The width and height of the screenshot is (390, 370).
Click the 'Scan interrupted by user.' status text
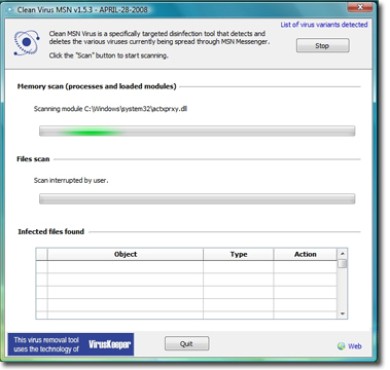coord(71,181)
